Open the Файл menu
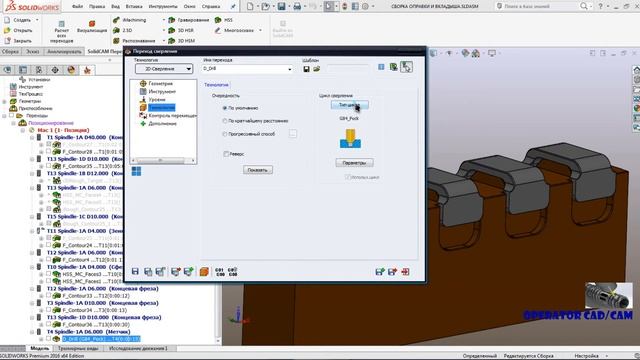This screenshot has width=640, height=360. point(78,7)
